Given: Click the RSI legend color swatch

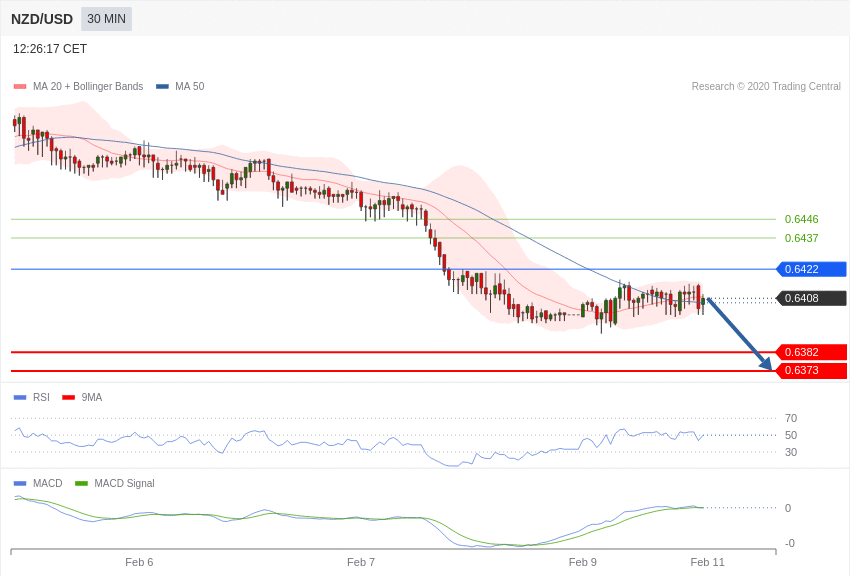Looking at the screenshot, I should (20, 398).
